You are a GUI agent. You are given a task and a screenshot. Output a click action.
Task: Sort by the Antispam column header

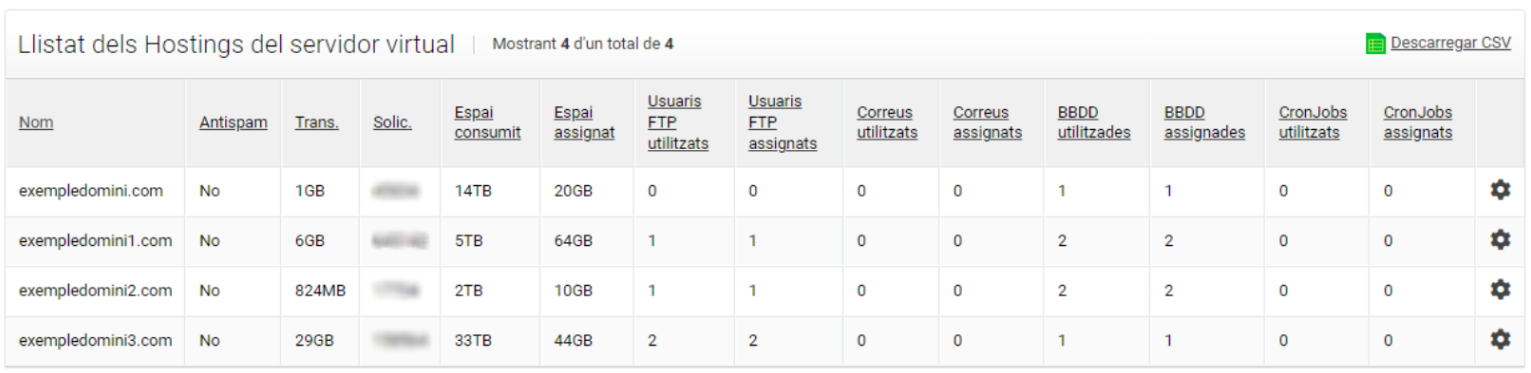coord(233,122)
